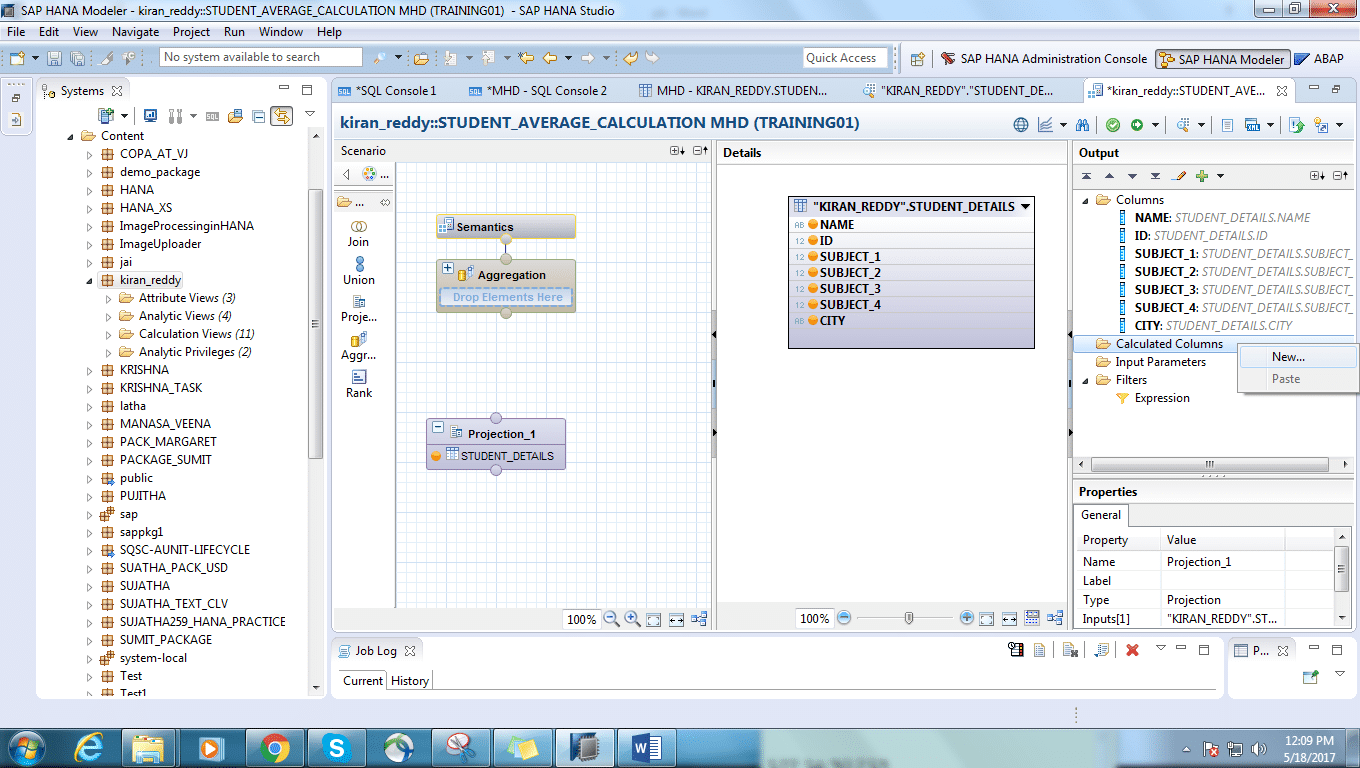Collapse the Columns folder in Output
1360x768 pixels.
1086,200
